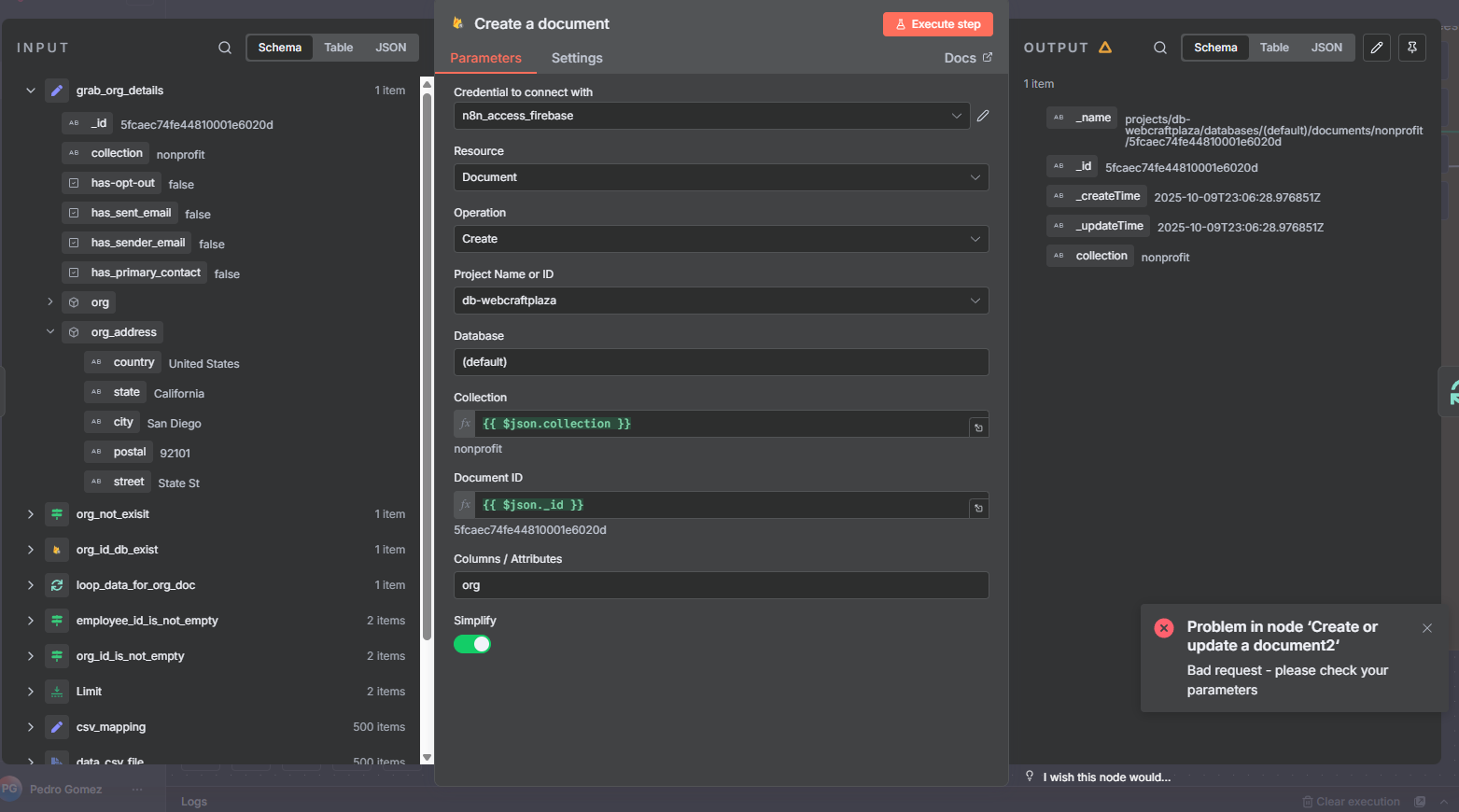
Task: Pin the output data
Action: 1412,48
